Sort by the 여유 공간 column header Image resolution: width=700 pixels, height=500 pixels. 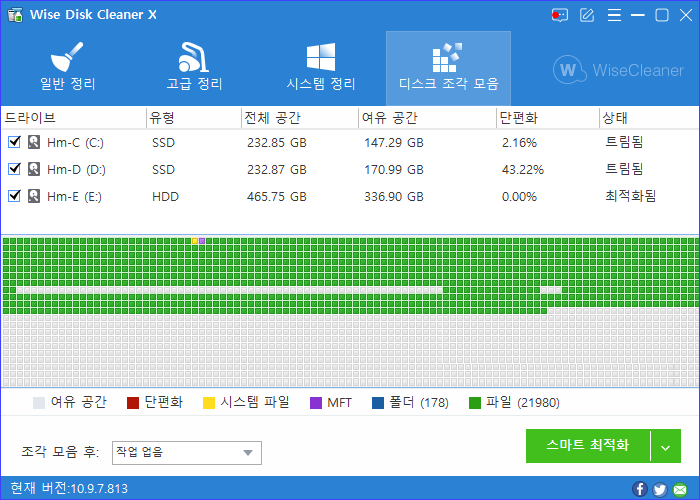click(x=427, y=118)
